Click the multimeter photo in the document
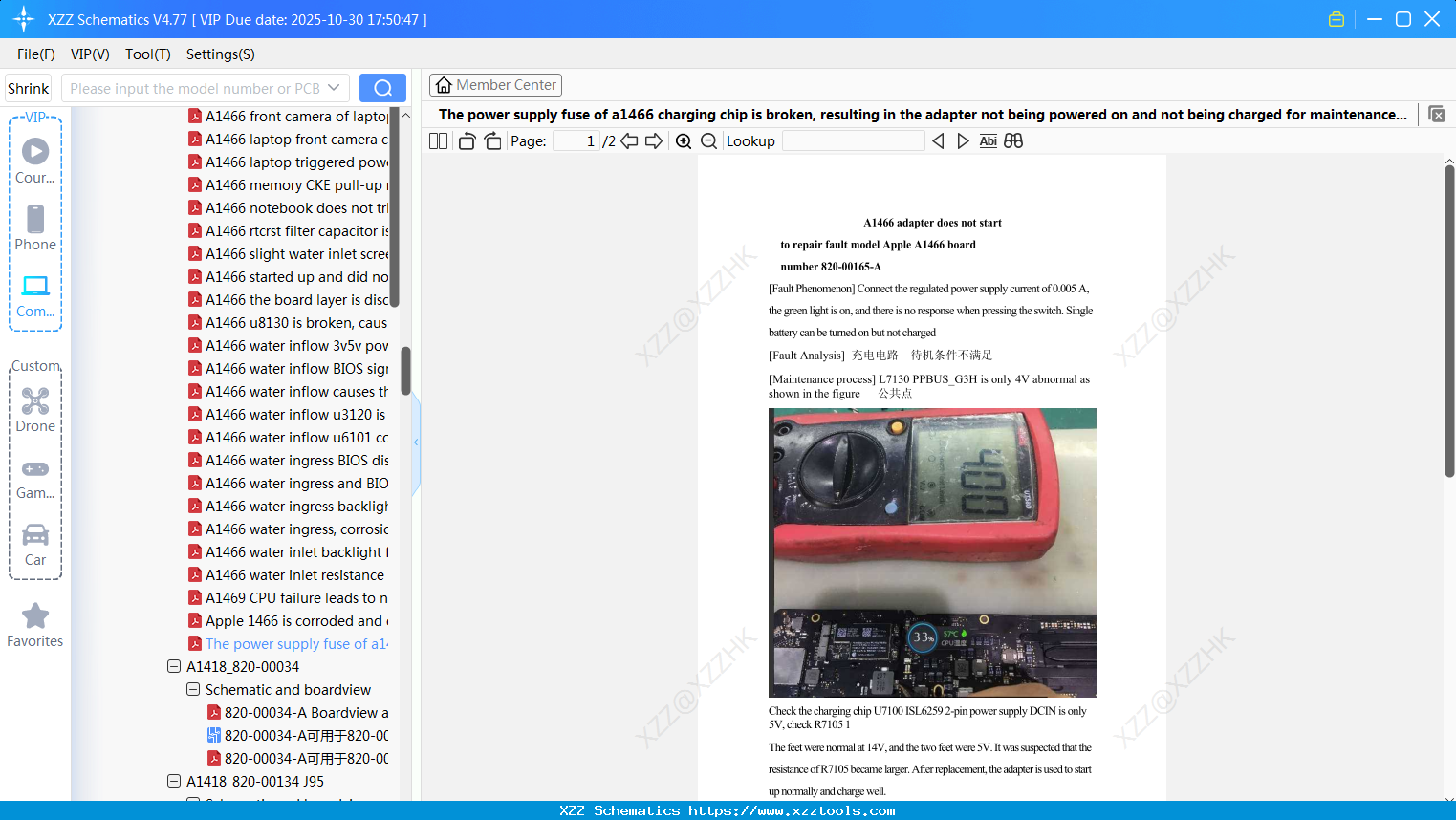 pyautogui.click(x=933, y=552)
